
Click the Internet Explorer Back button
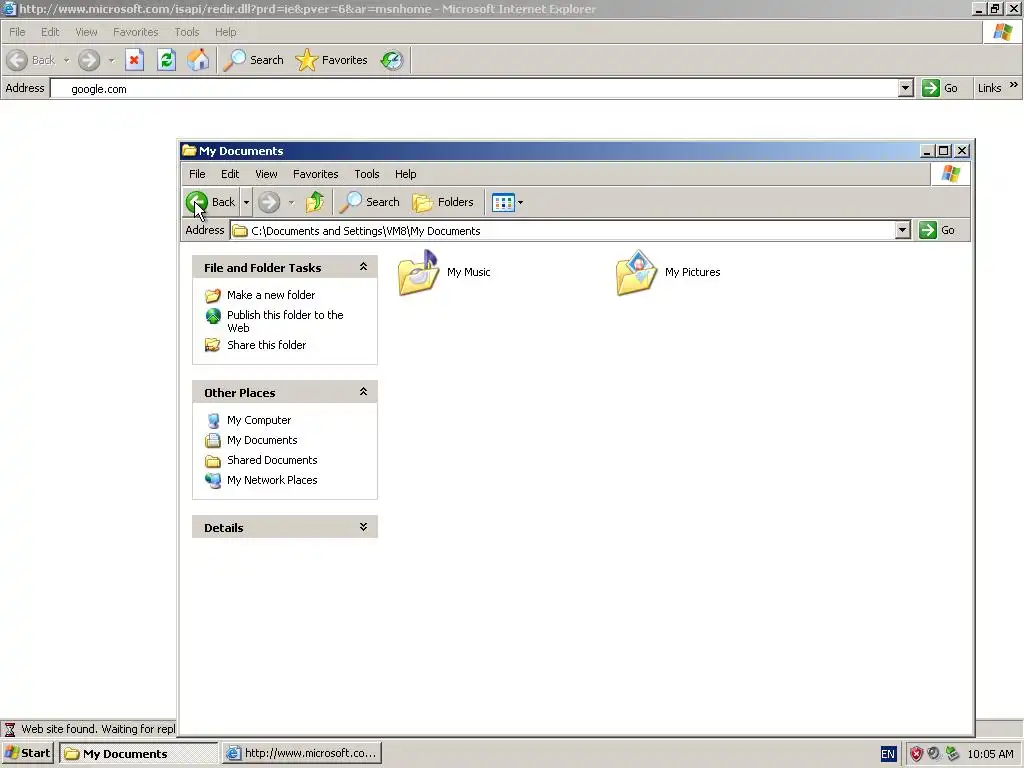31,60
